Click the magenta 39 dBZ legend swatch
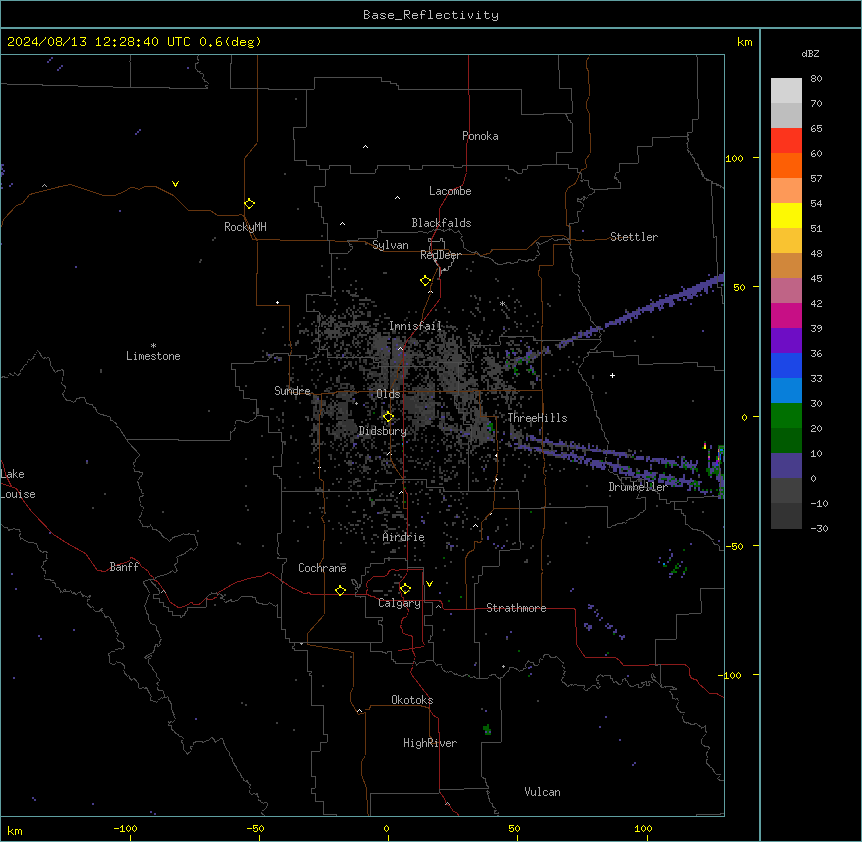Image resolution: width=862 pixels, height=842 pixels. click(x=786, y=315)
